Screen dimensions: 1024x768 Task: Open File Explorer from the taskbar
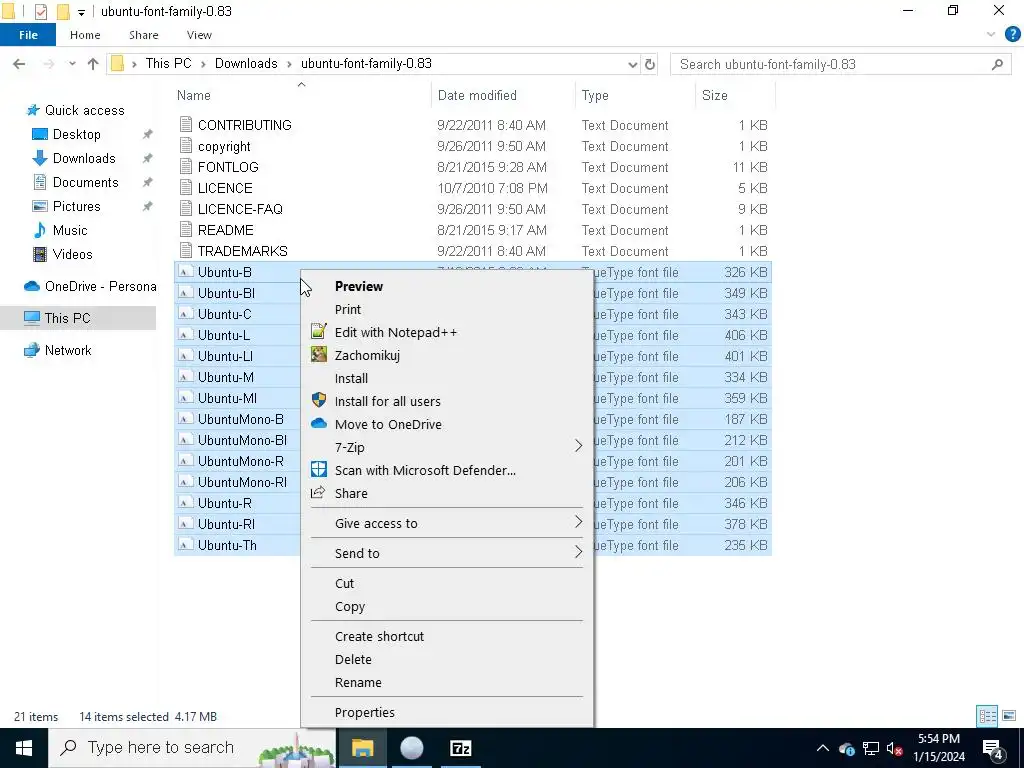tap(362, 748)
